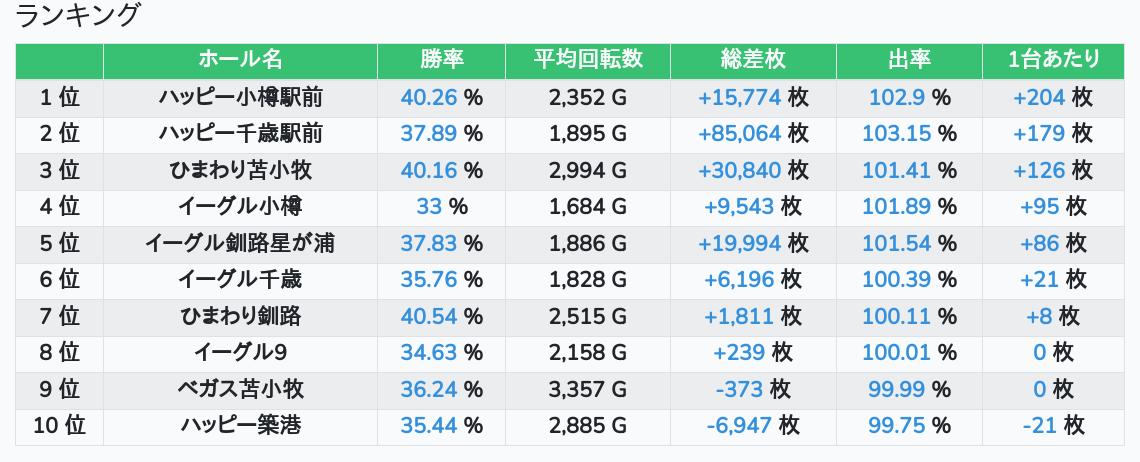The width and height of the screenshot is (1140, 462).
Task: Open ベガス苫小牧 hall entry
Action: tap(240, 389)
